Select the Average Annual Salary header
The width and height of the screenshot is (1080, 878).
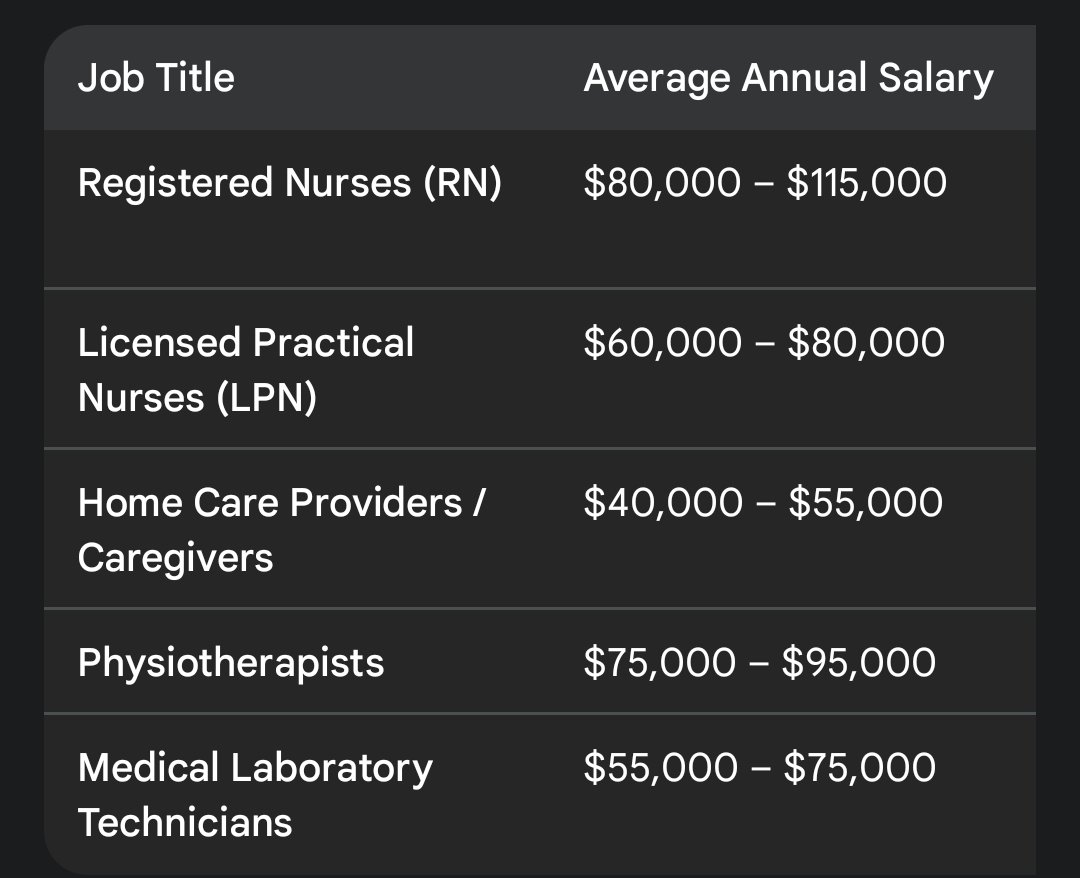(x=788, y=78)
